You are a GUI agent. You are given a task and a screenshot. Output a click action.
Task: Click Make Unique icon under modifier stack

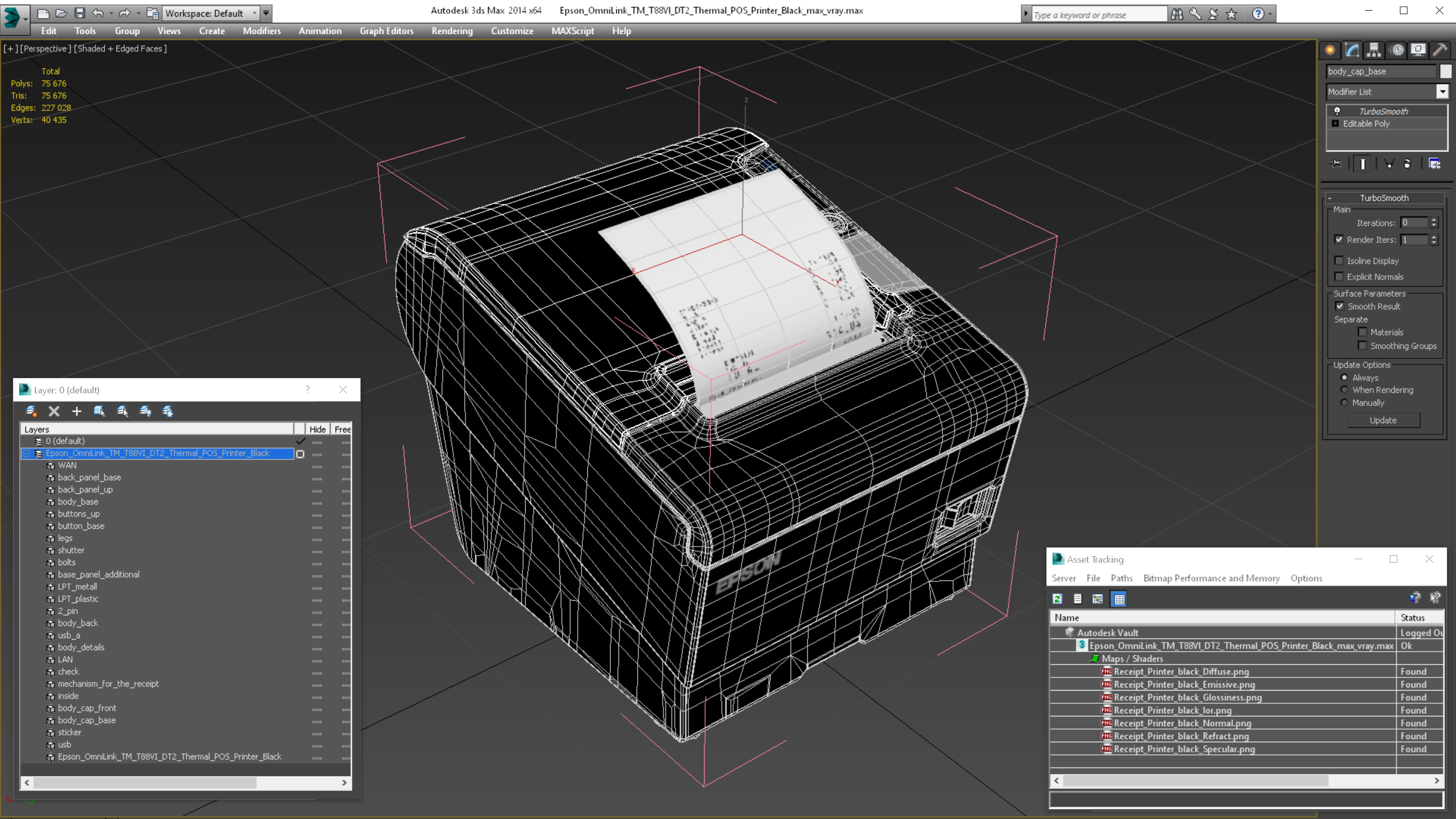(1389, 163)
